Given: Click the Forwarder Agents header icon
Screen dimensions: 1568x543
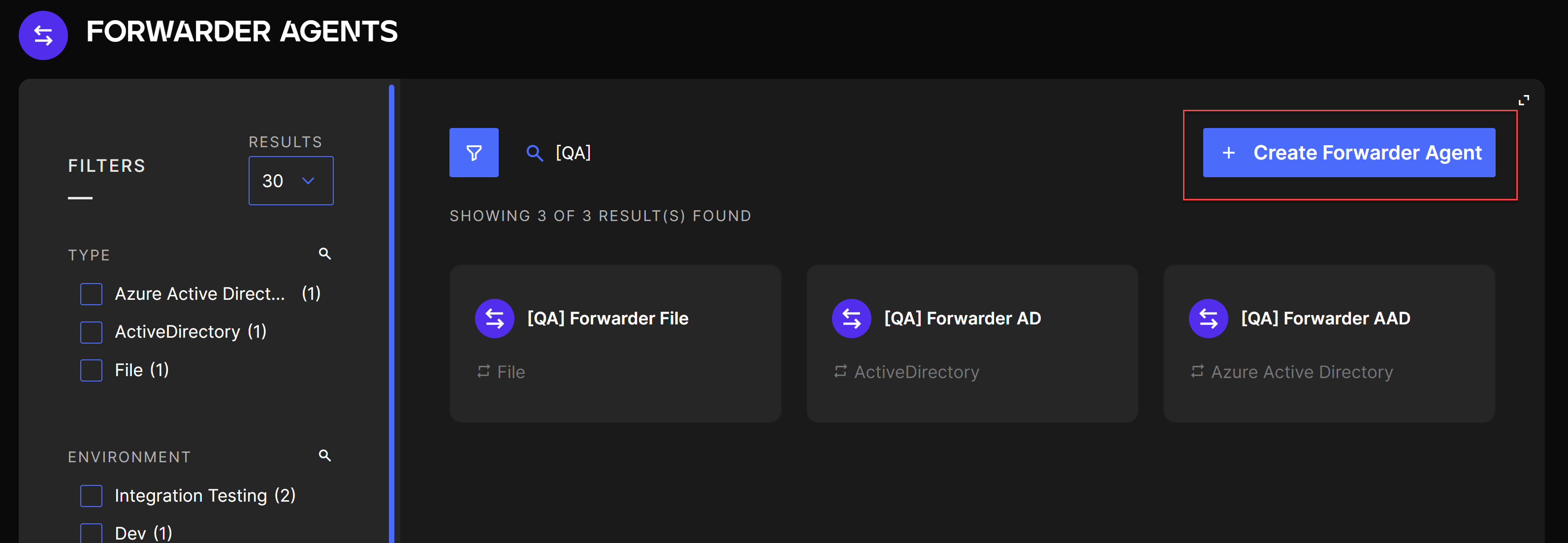Looking at the screenshot, I should (43, 35).
